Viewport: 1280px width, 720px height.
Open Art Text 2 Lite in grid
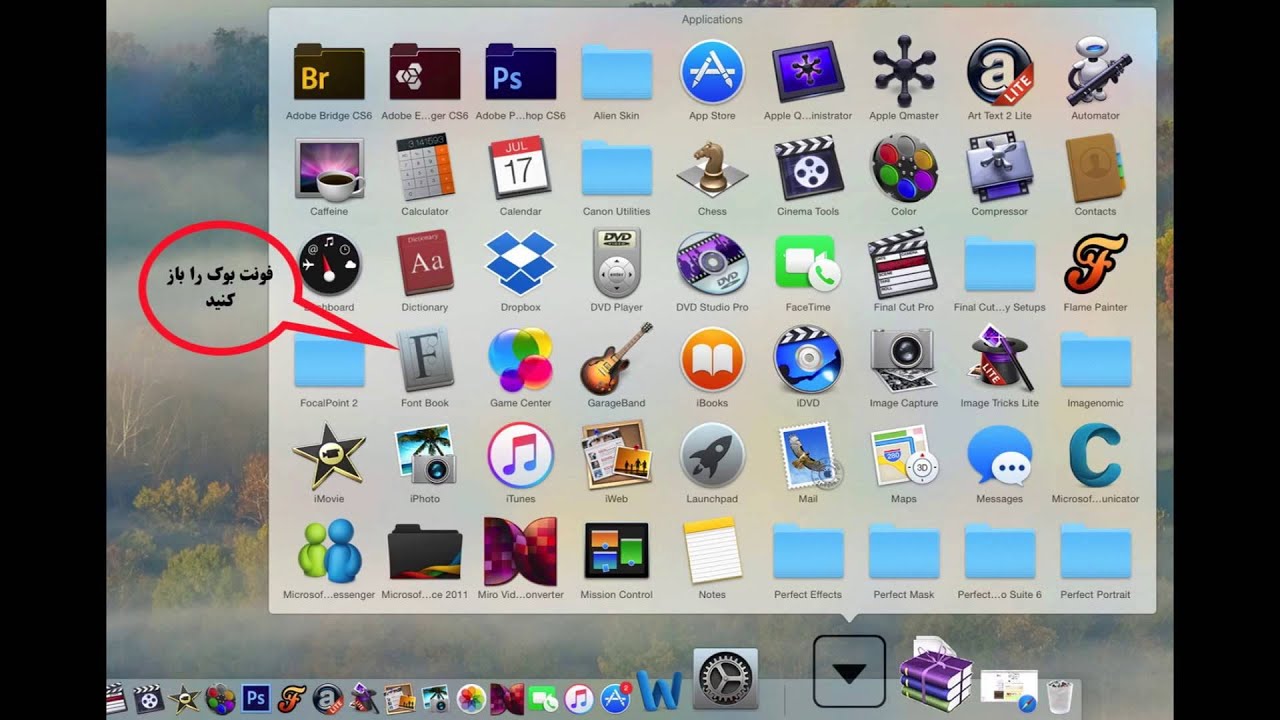1000,72
